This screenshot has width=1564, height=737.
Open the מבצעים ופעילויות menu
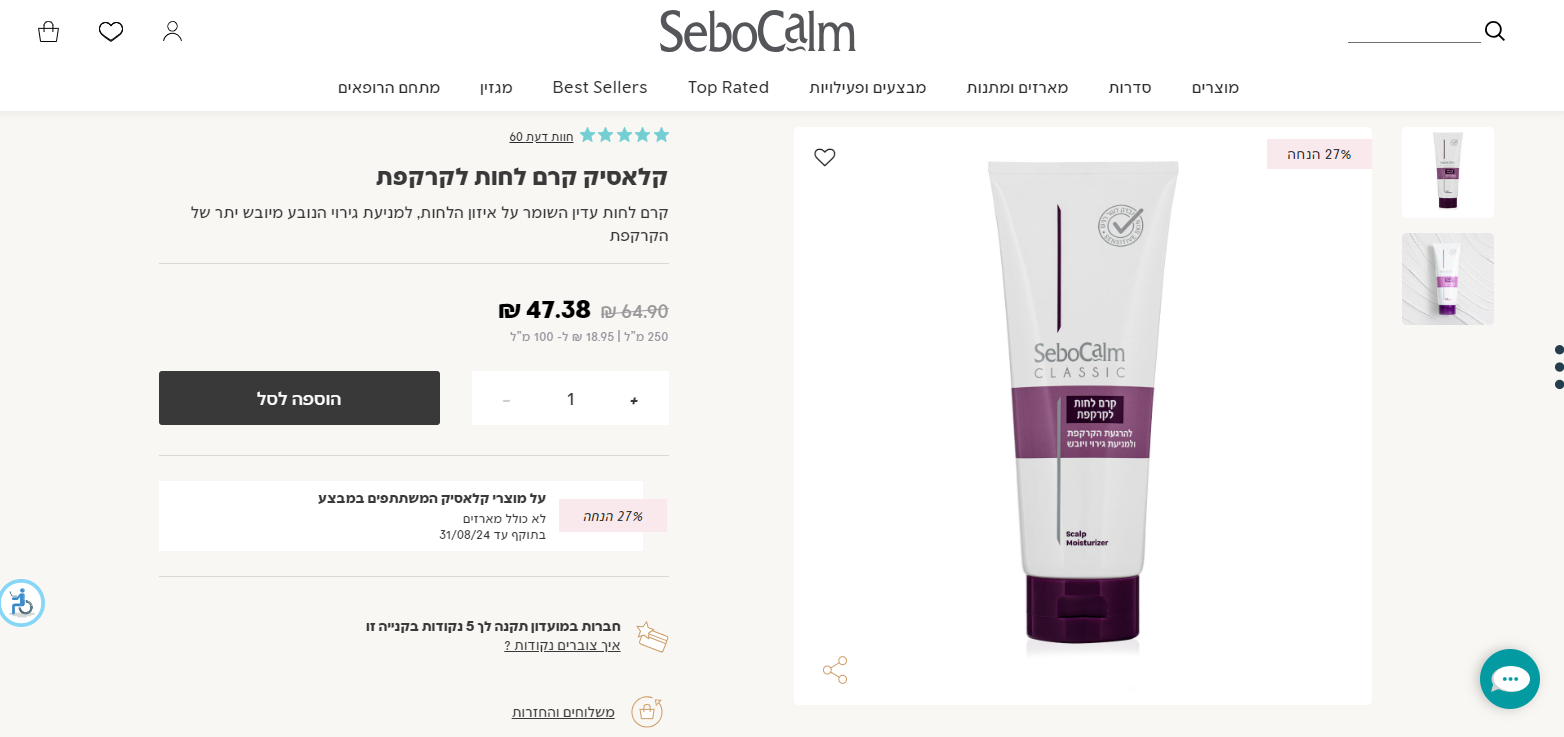coord(868,88)
